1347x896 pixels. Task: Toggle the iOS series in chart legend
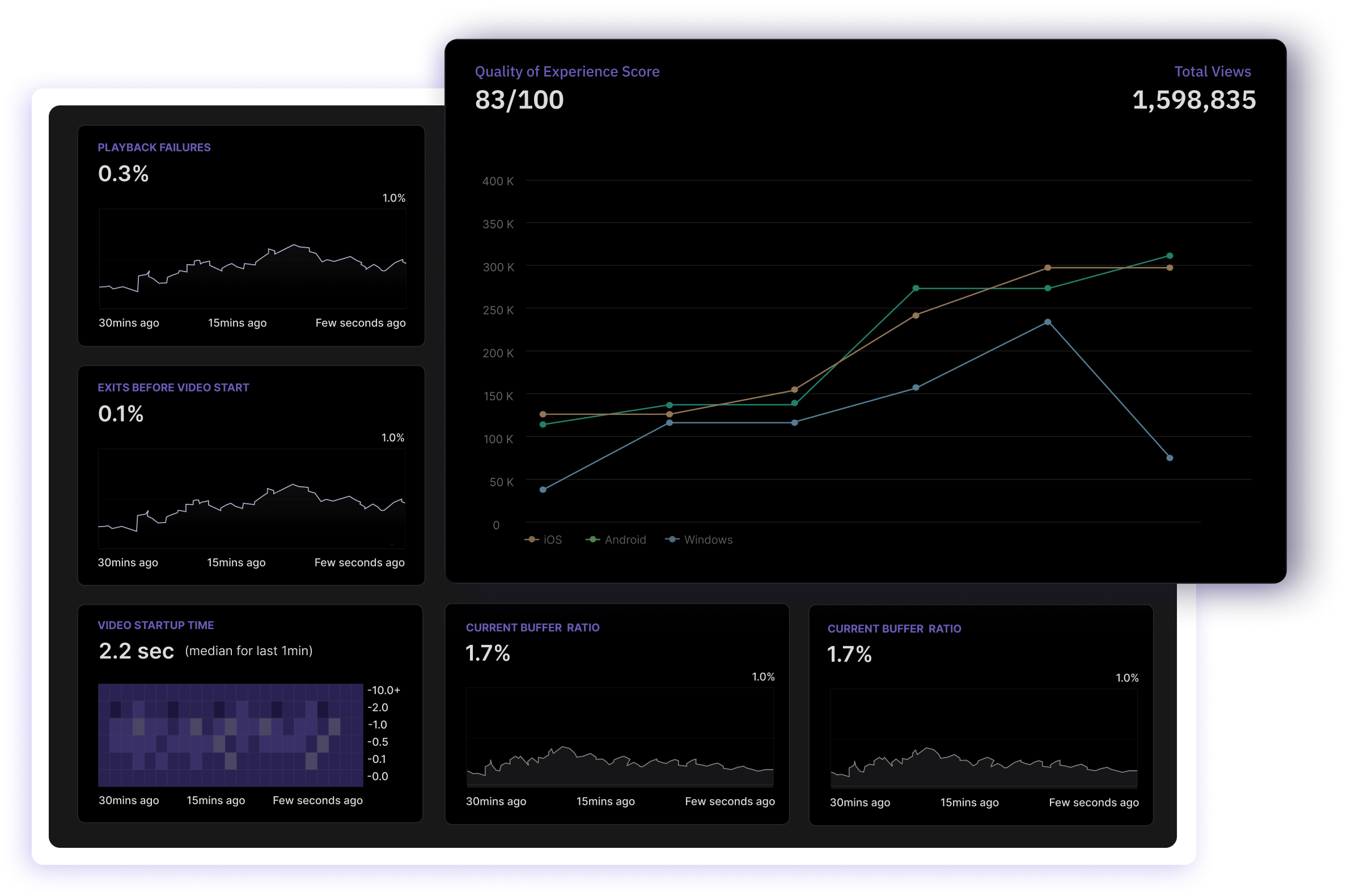point(543,540)
